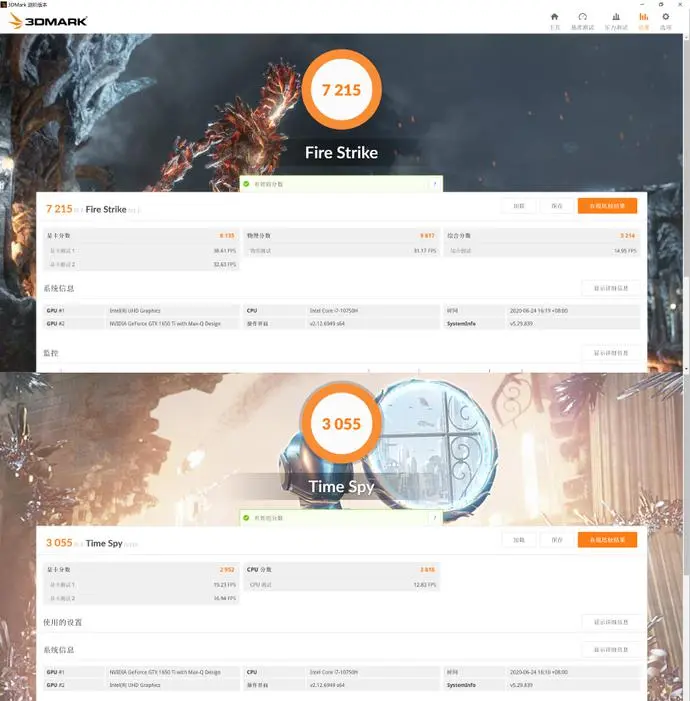Open the Options gear icon

(666, 17)
